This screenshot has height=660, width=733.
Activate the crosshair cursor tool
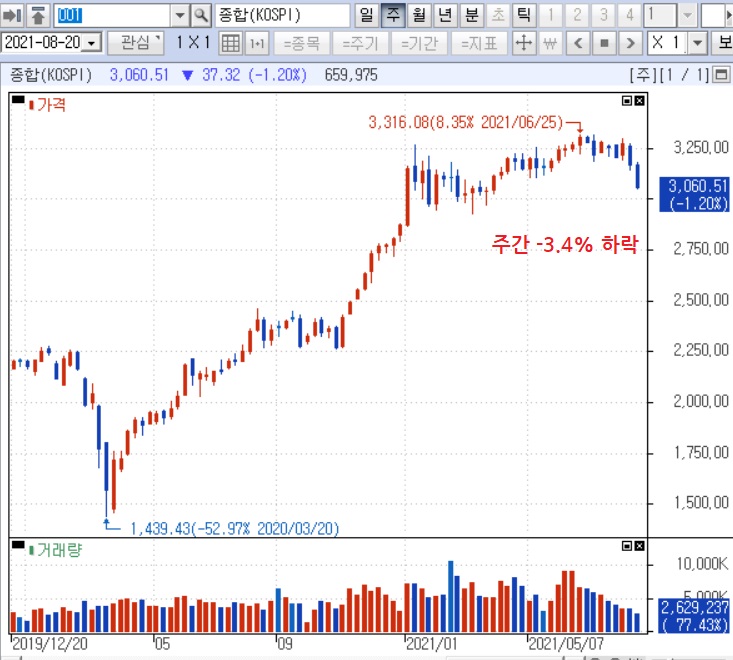pyautogui.click(x=524, y=43)
